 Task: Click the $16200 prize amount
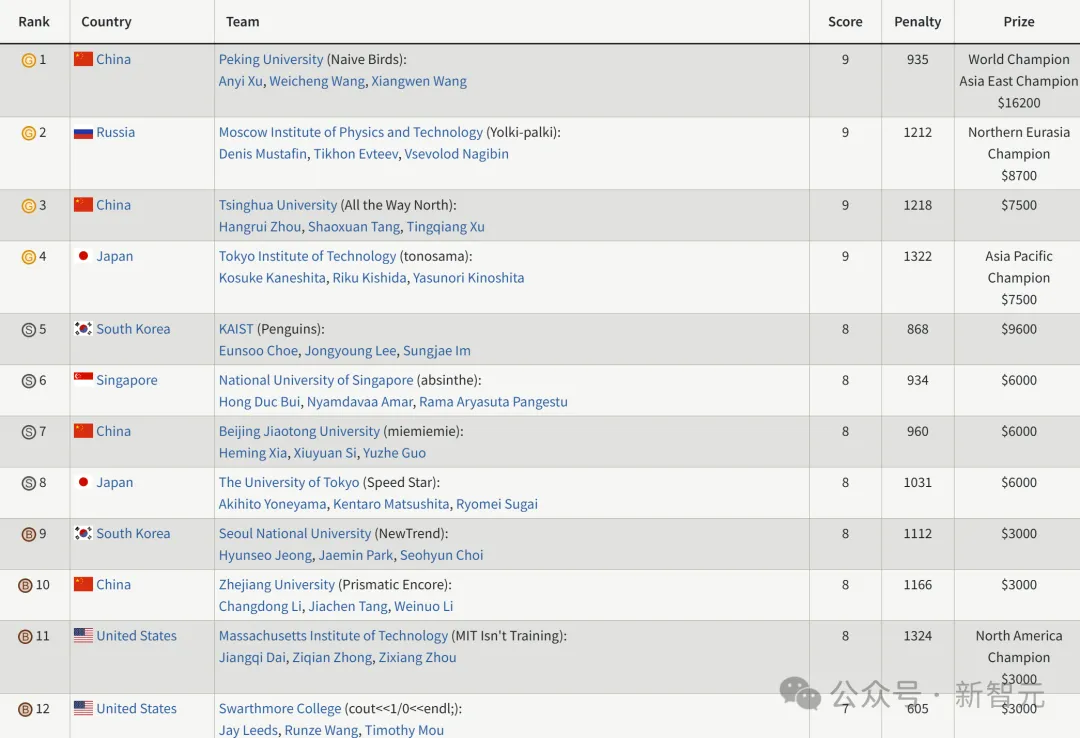click(x=1019, y=103)
